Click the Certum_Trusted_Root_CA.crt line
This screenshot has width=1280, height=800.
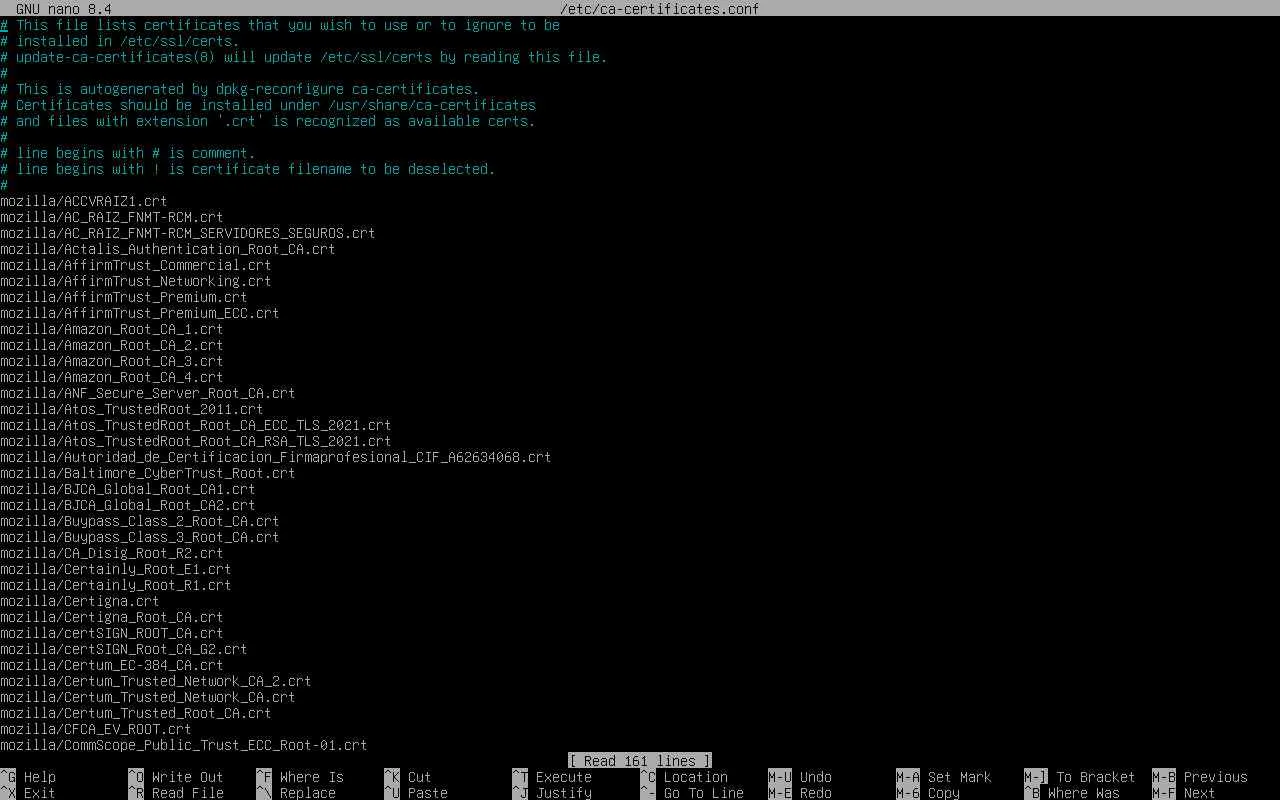coord(136,713)
